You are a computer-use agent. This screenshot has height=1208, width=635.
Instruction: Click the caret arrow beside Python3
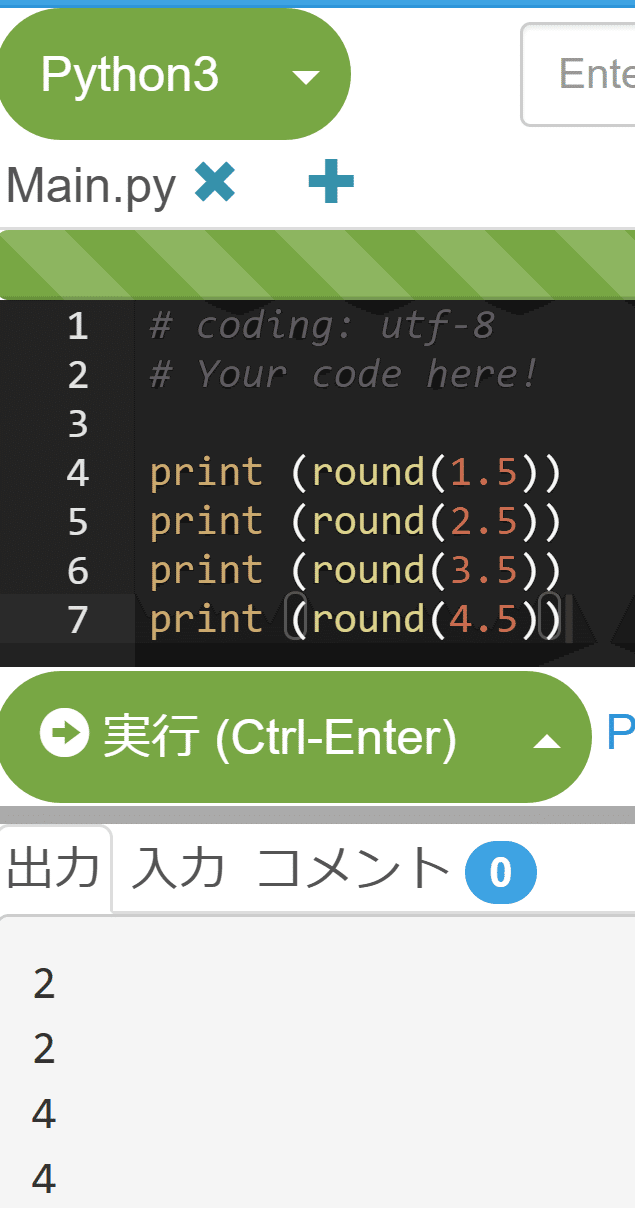306,77
